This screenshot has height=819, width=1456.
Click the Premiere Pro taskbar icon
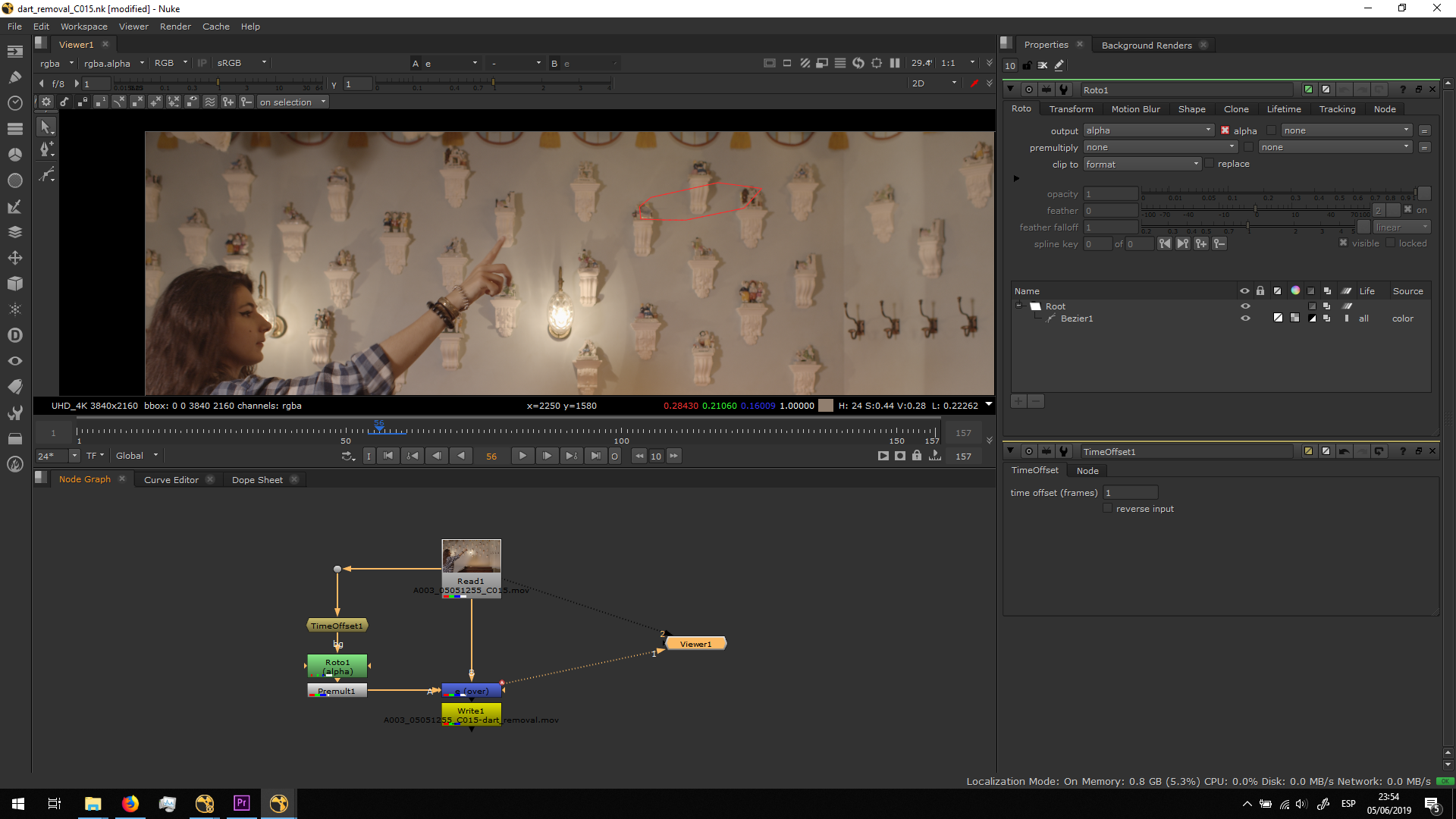click(x=241, y=803)
